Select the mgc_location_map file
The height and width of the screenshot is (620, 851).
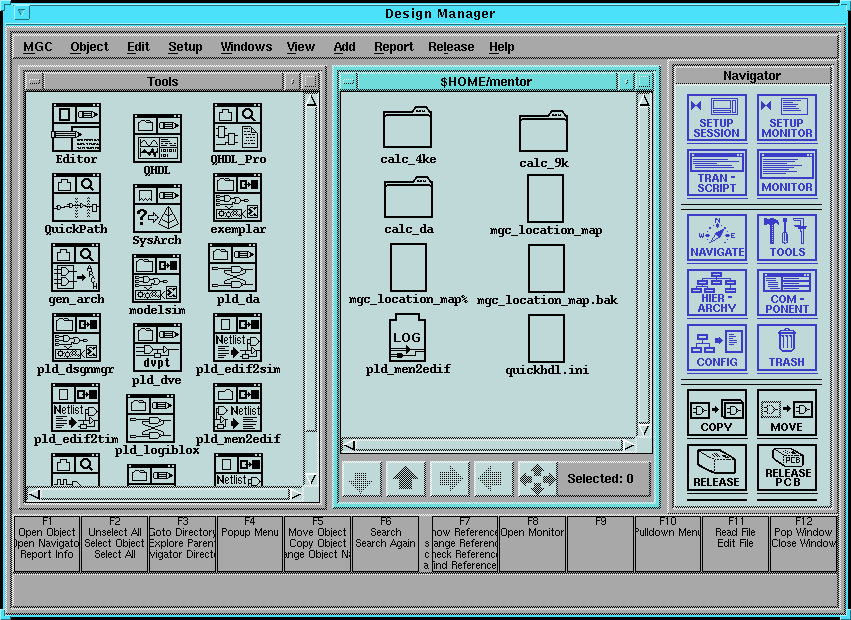coord(545,198)
